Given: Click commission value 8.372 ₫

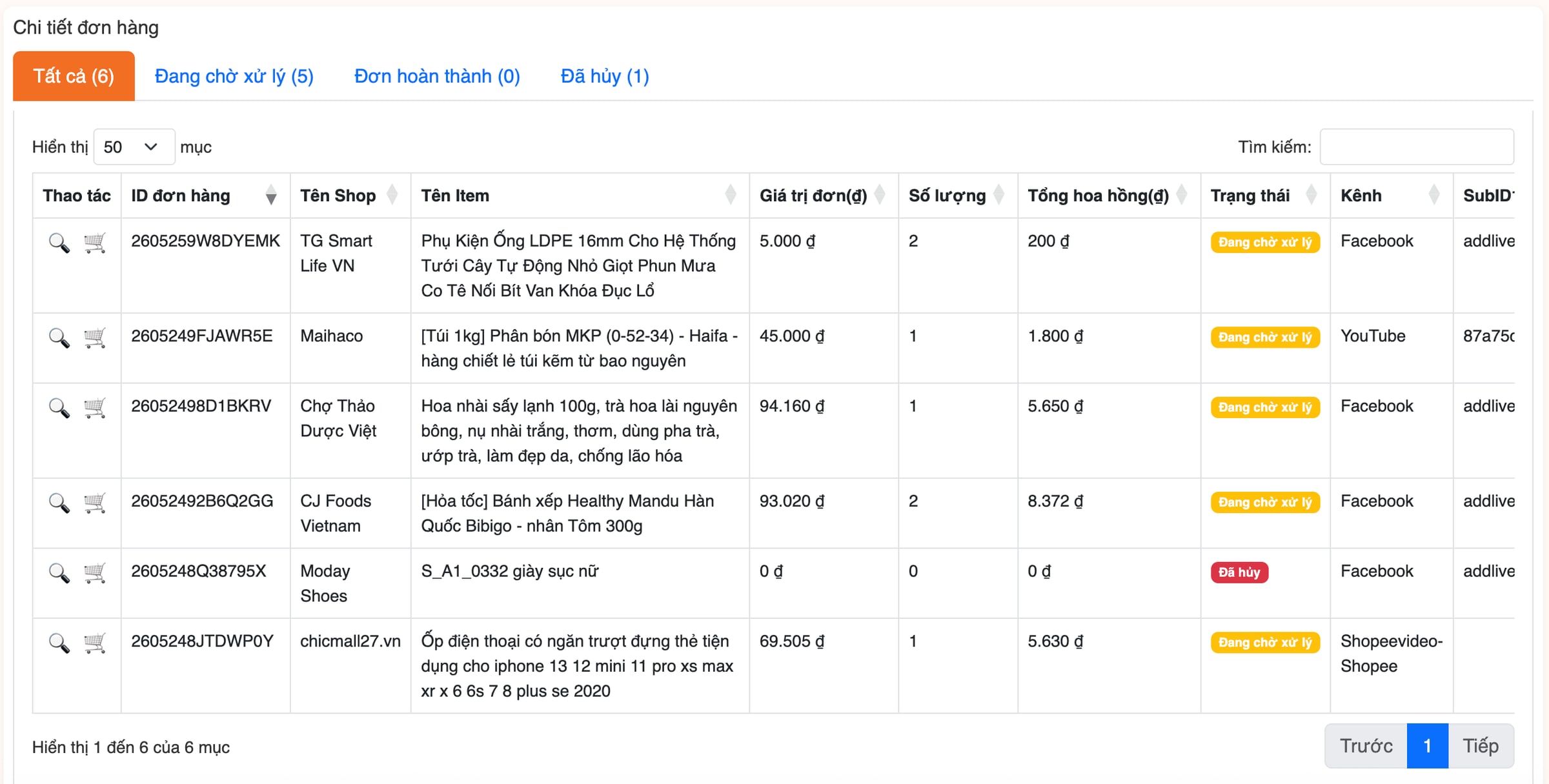Looking at the screenshot, I should click(x=1055, y=501).
